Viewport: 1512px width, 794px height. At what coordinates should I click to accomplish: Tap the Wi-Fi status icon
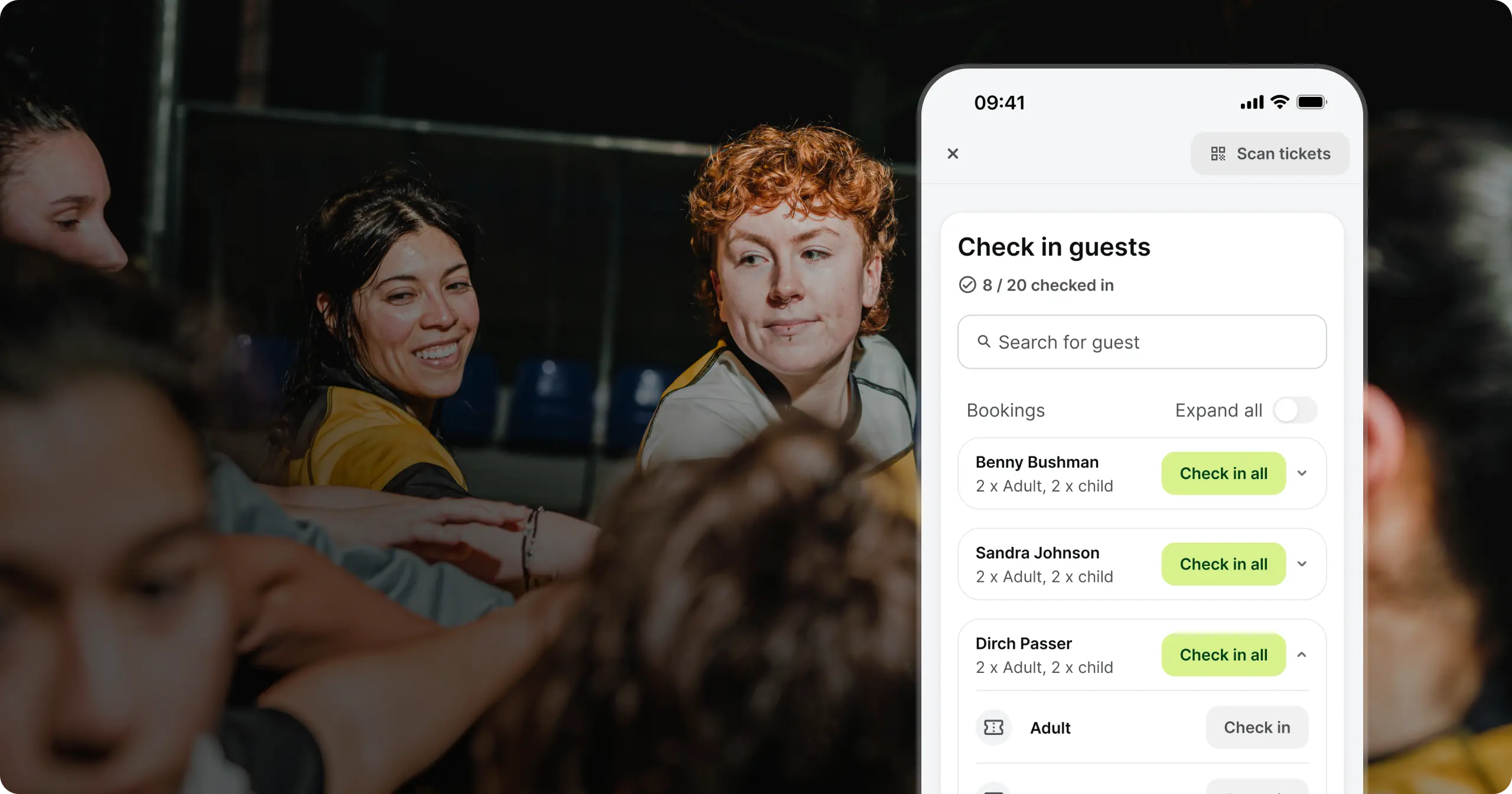1280,102
